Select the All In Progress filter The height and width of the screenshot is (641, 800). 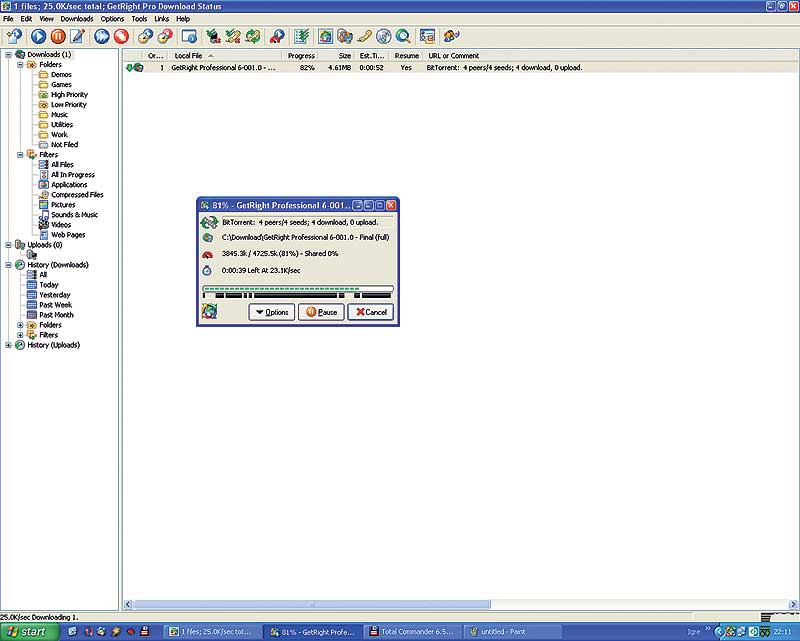click(x=72, y=175)
